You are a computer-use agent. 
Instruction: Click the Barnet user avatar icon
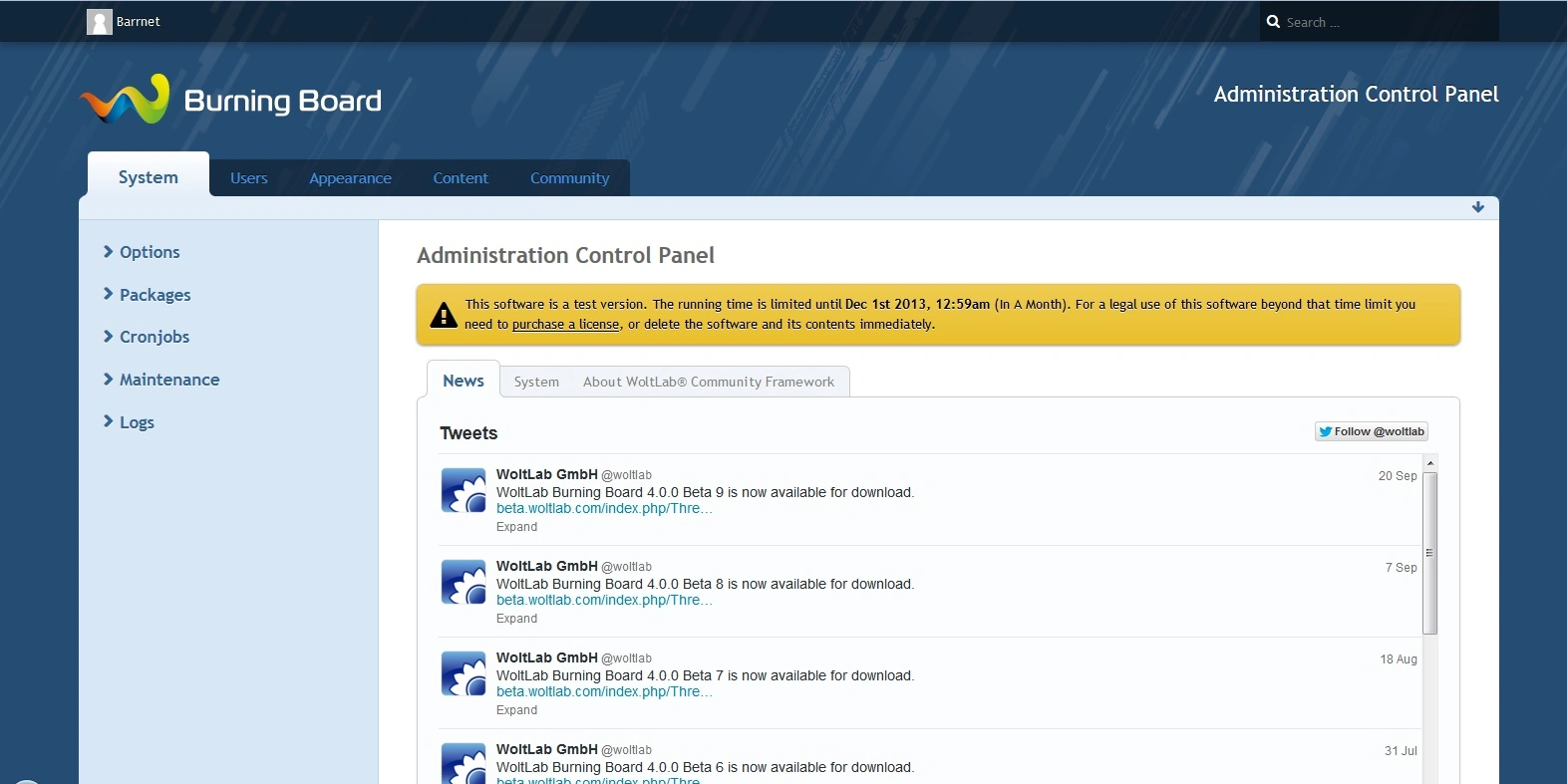coord(100,22)
